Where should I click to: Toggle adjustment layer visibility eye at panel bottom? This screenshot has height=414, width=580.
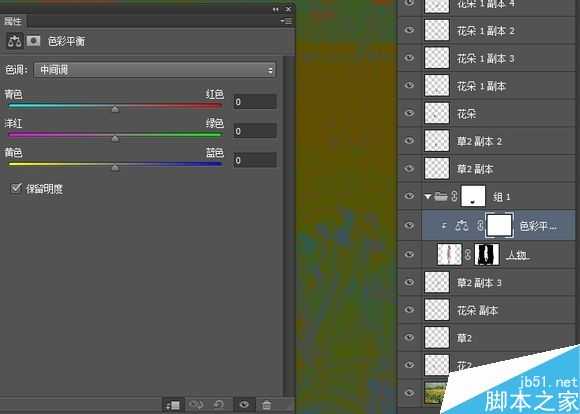245,404
